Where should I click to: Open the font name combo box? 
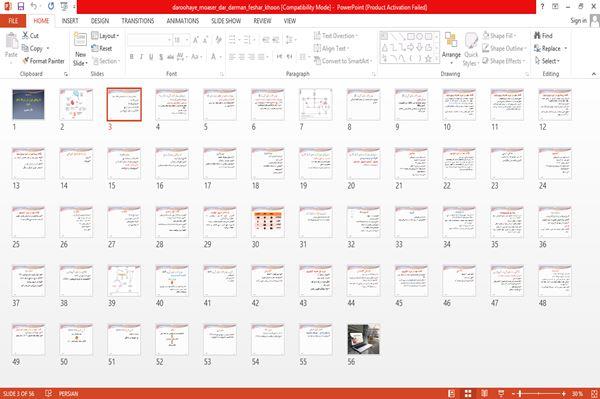149,40
